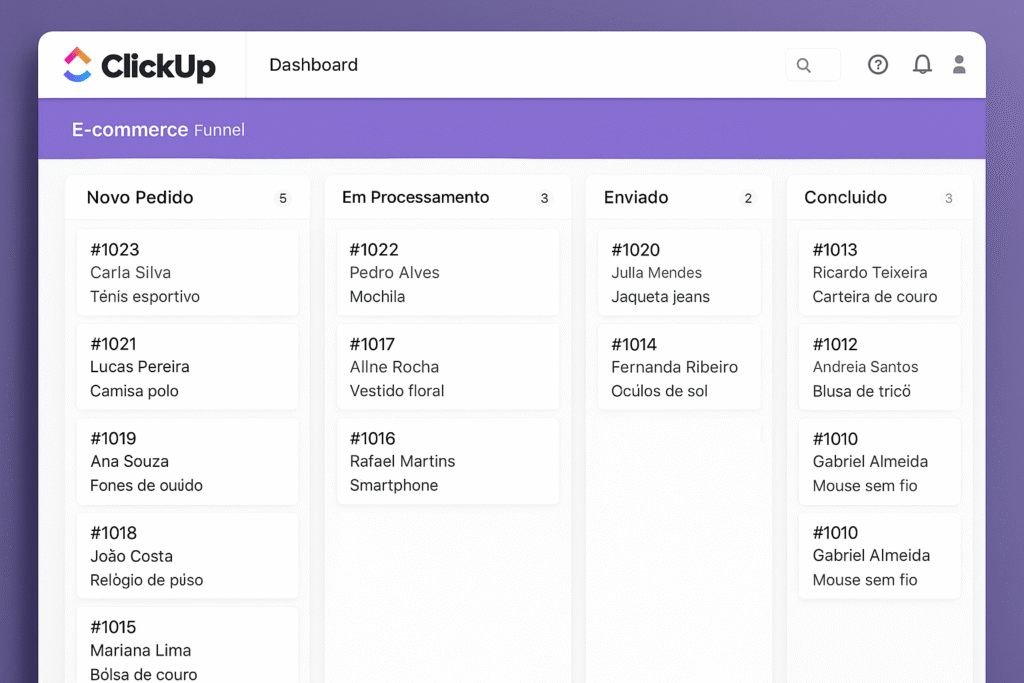Select order #1022 Pedro Alves Mochila

(x=447, y=273)
